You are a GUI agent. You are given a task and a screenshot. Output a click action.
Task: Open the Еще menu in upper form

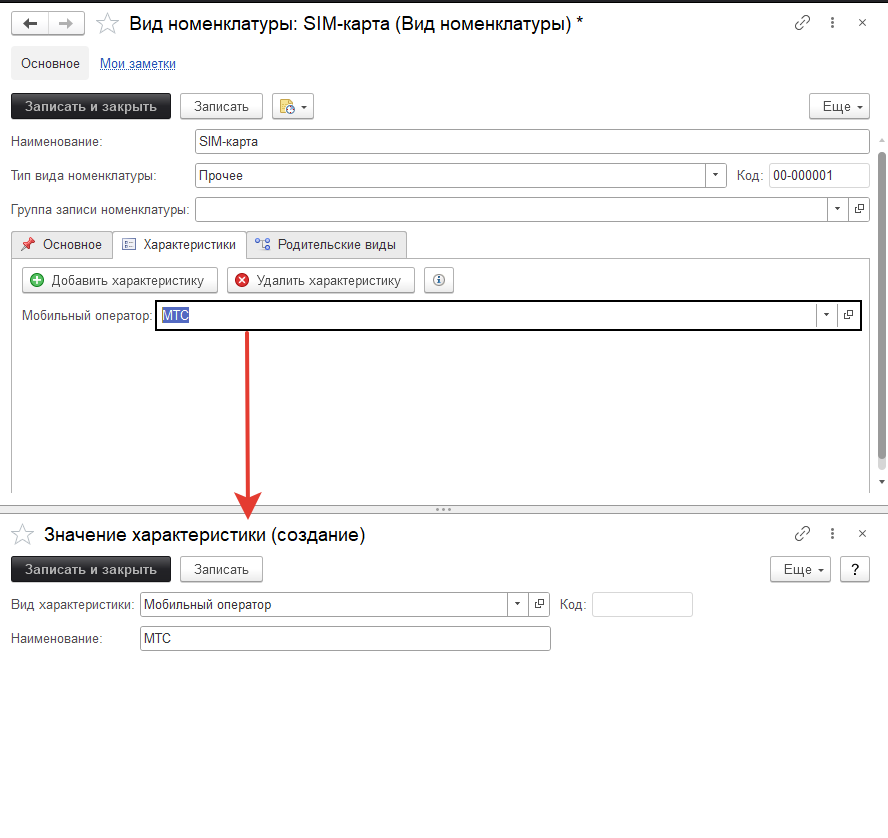pyautogui.click(x=837, y=106)
